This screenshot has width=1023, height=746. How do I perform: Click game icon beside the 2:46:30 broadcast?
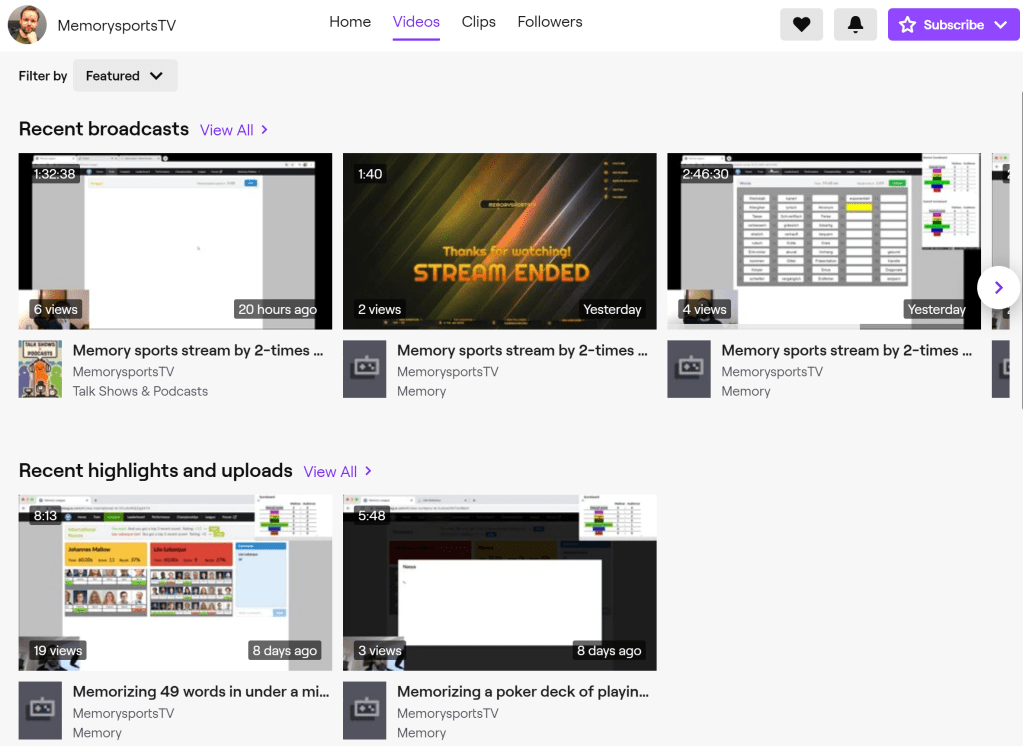[x=688, y=369]
